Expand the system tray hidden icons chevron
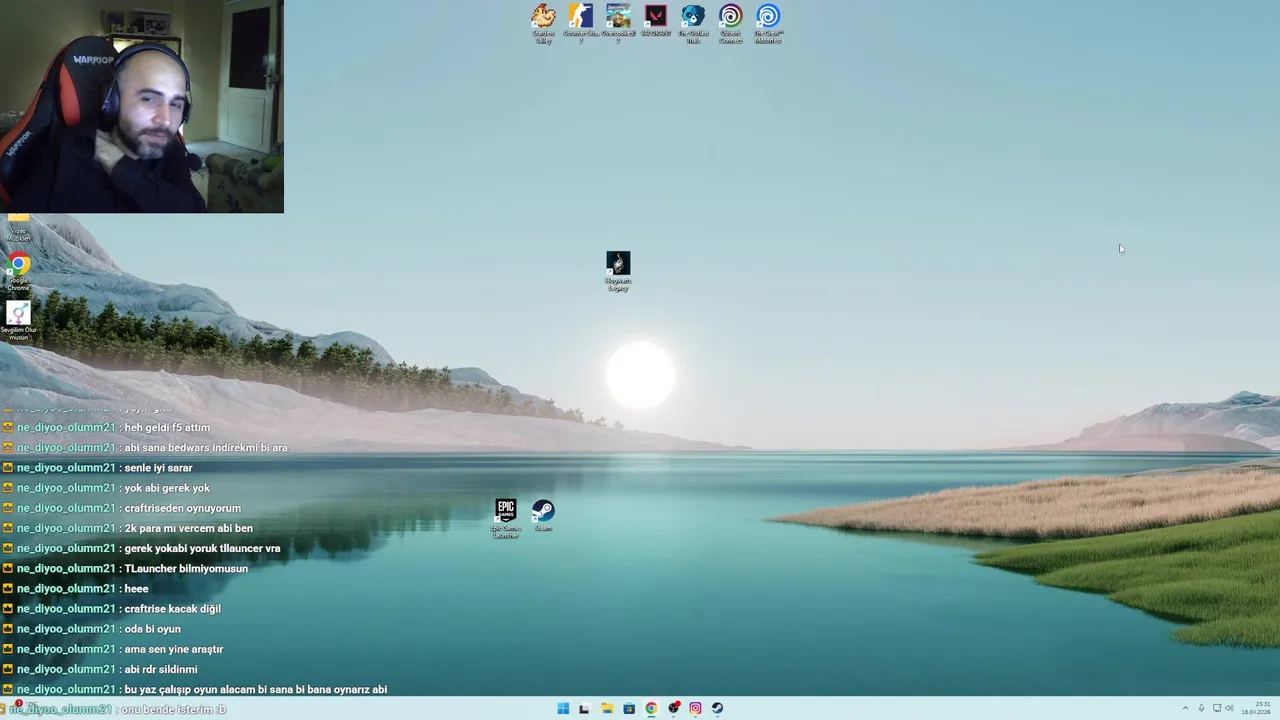This screenshot has width=1280, height=720. click(x=1185, y=709)
